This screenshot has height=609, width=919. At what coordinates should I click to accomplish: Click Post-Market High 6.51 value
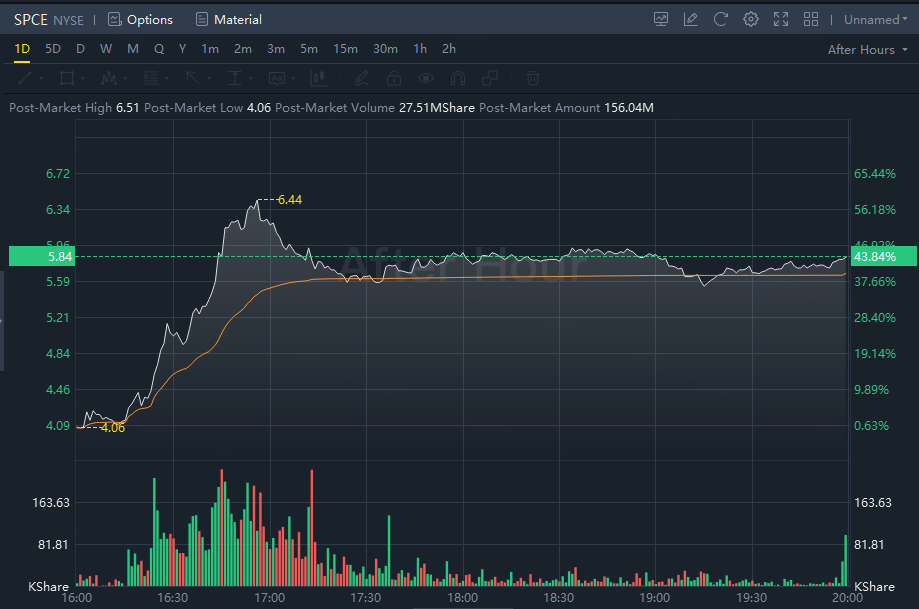coord(127,108)
